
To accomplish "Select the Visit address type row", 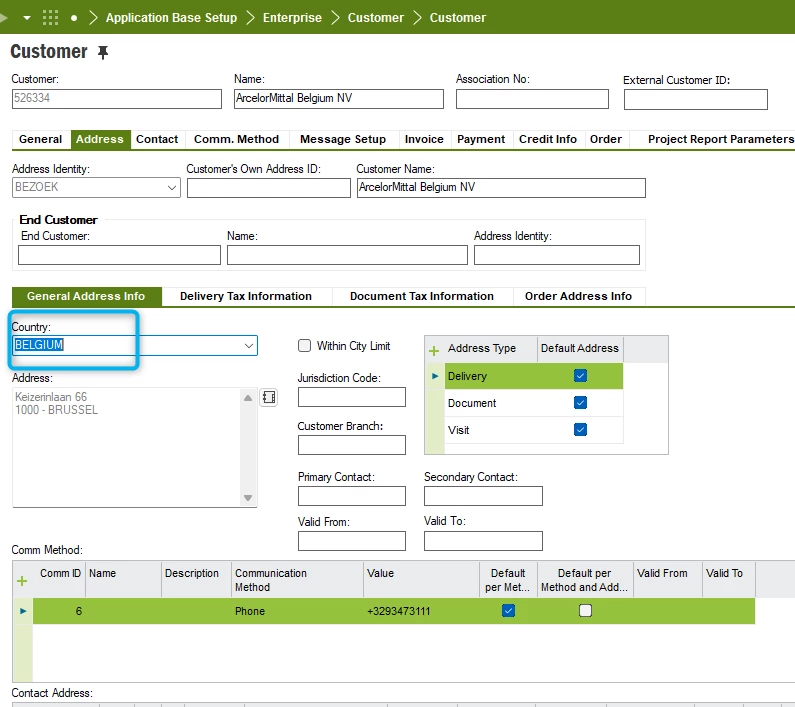I will click(534, 430).
